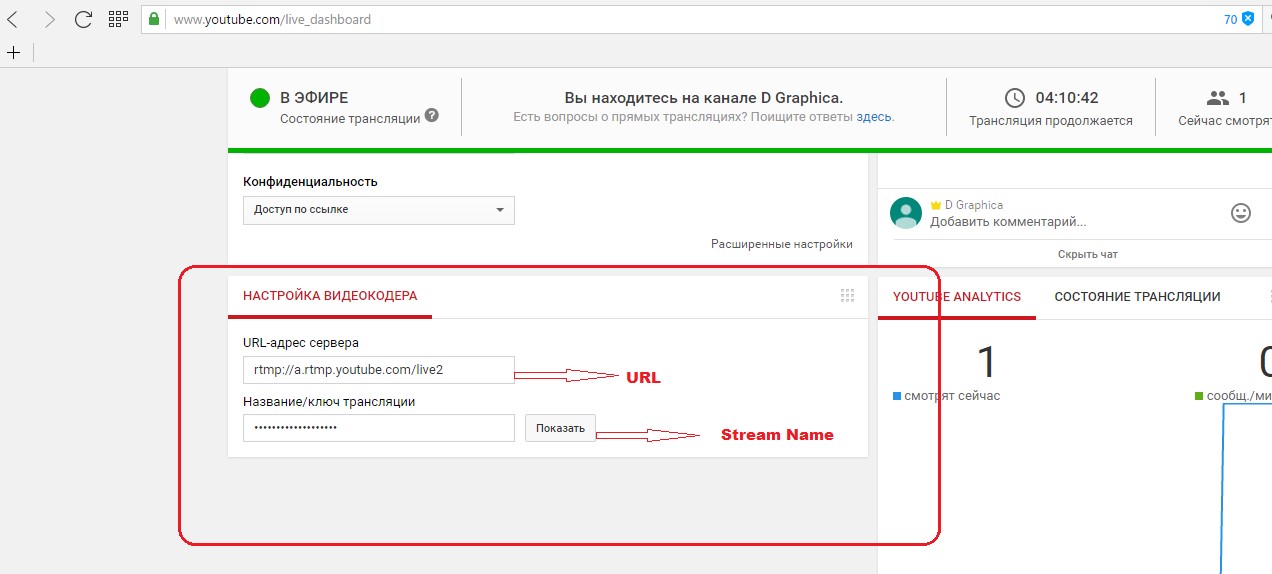This screenshot has width=1272, height=574.
Task: Switch to the СОСТОЯНИЕ ТРАНСЛЯЦИИ tab
Action: (x=1137, y=297)
